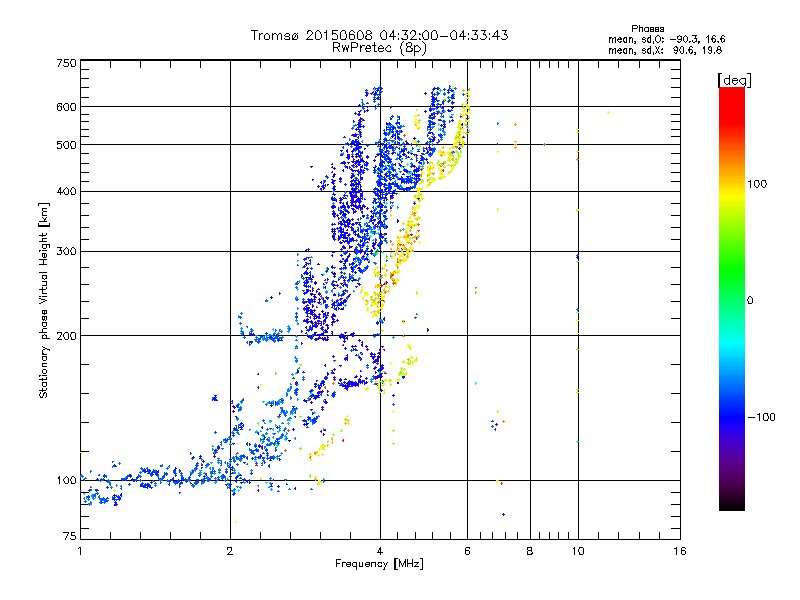Click the y-axis tick label "400"
Viewport: 800px width, 600px height.
tap(66, 191)
